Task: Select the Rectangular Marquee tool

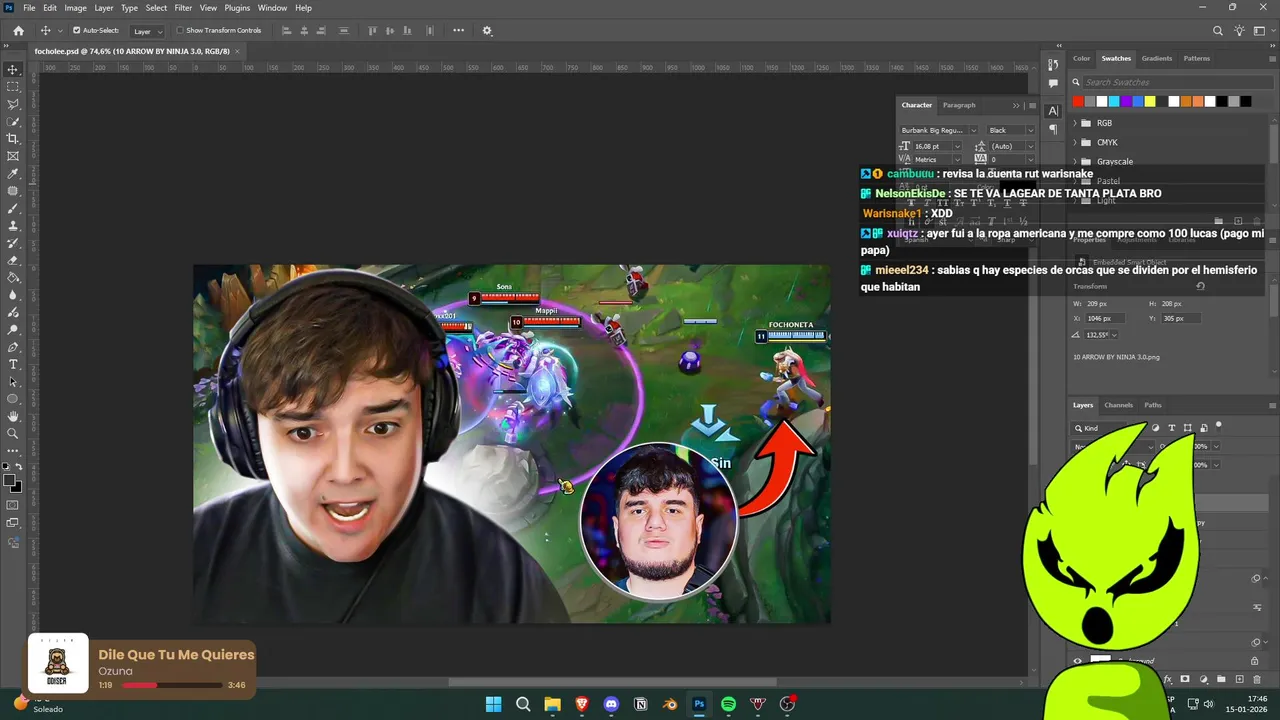Action: (x=13, y=87)
